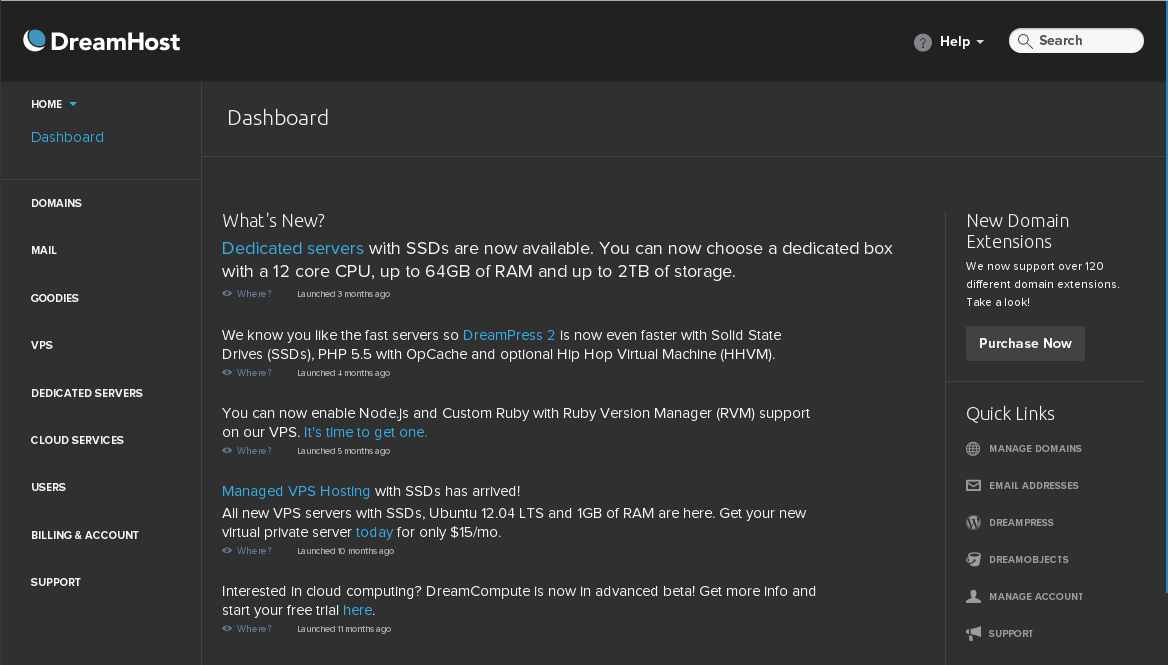Open the Managed VPS Hosting link

296,491
